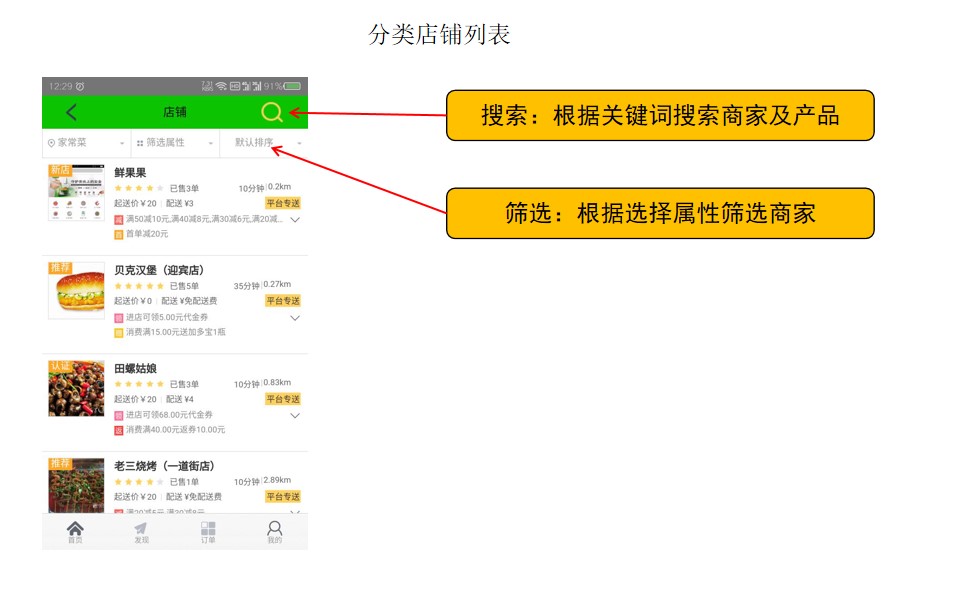
Task: Go to 订单 orders tab
Action: [208, 531]
